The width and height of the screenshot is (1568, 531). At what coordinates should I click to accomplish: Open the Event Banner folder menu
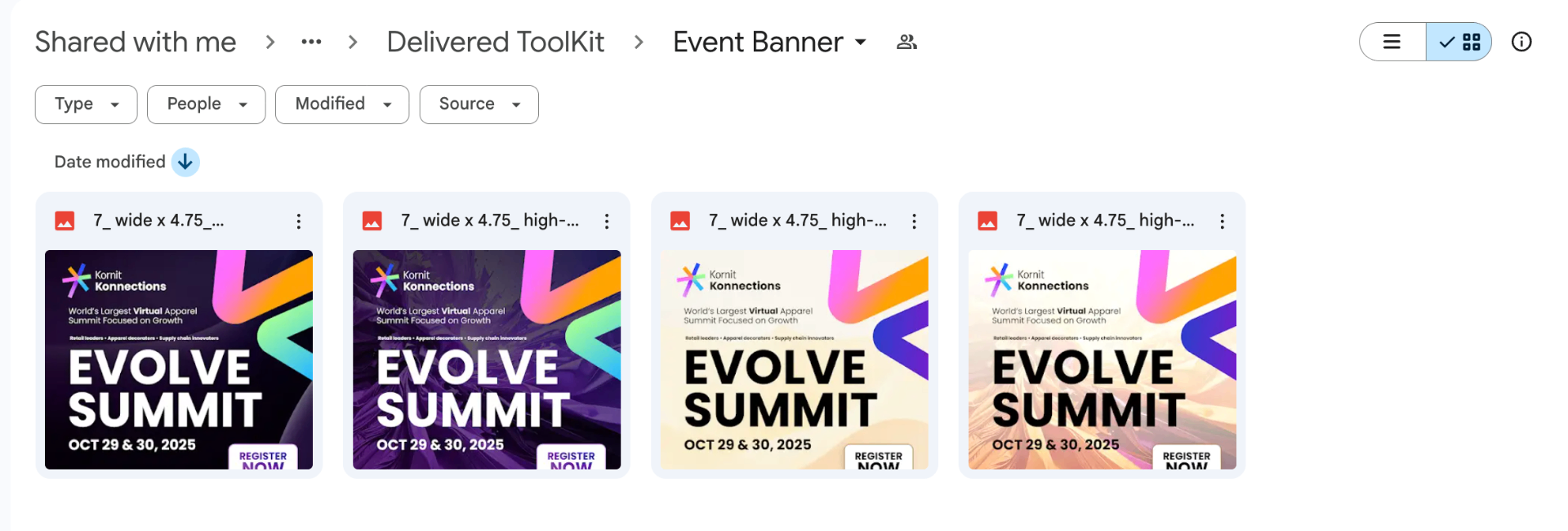[x=769, y=42]
